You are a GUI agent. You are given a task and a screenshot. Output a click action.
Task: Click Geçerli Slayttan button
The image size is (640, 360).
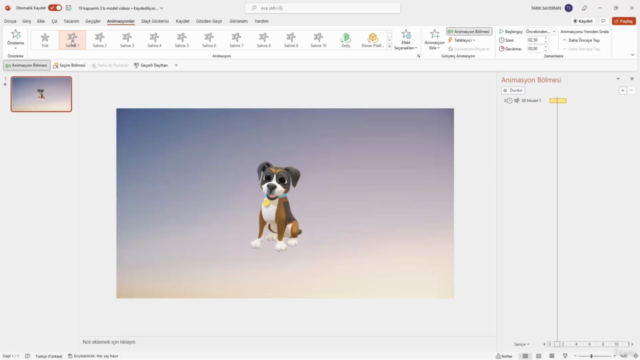pyautogui.click(x=151, y=65)
